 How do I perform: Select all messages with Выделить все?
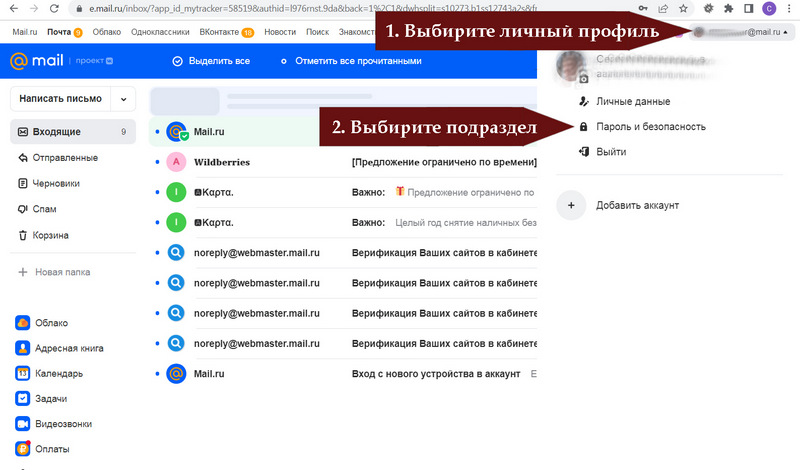click(x=211, y=61)
